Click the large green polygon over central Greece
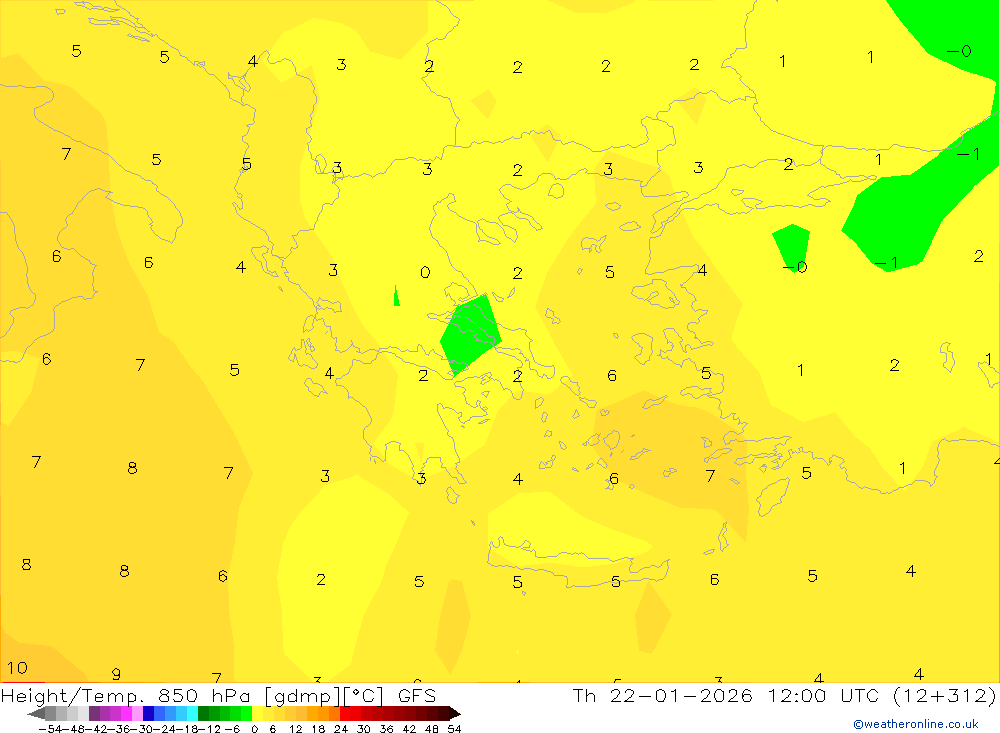This screenshot has height=733, width=1000. 471,334
